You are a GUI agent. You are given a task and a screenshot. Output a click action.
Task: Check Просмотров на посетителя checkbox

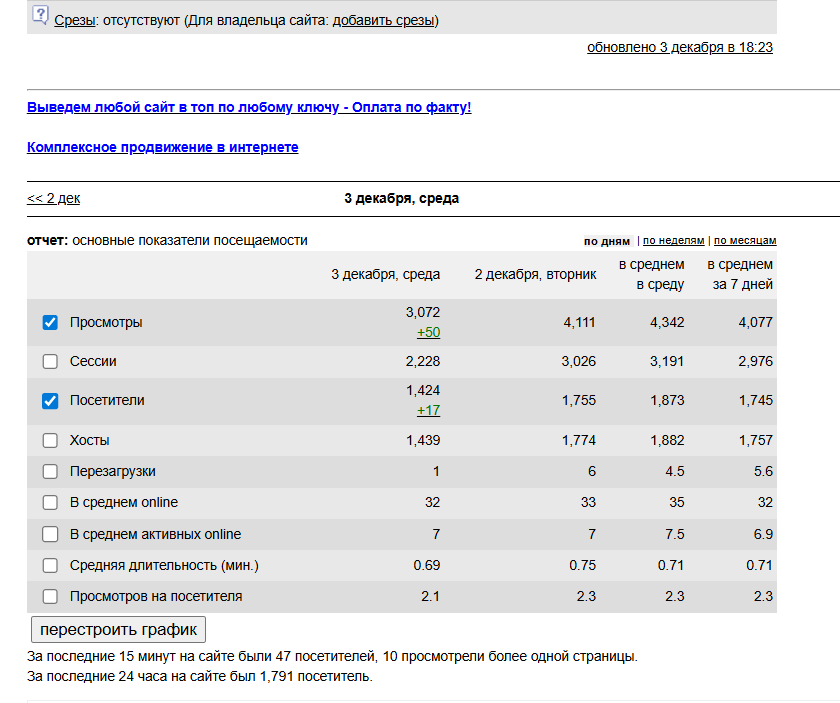coord(50,596)
